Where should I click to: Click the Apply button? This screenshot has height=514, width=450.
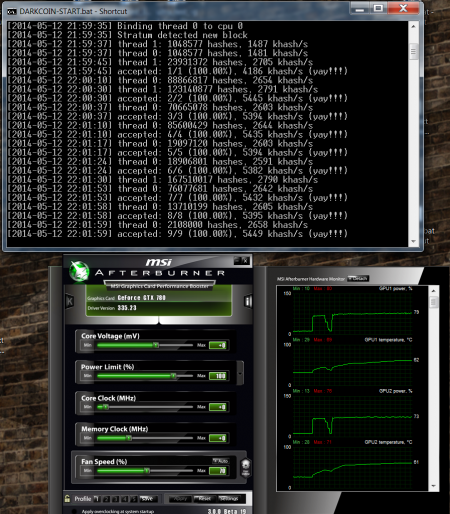point(180,499)
